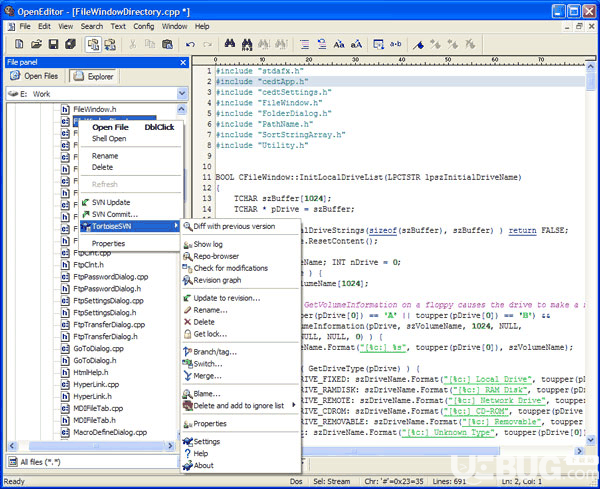The image size is (600, 489).
Task: Open the File menu
Action: pos(25,26)
